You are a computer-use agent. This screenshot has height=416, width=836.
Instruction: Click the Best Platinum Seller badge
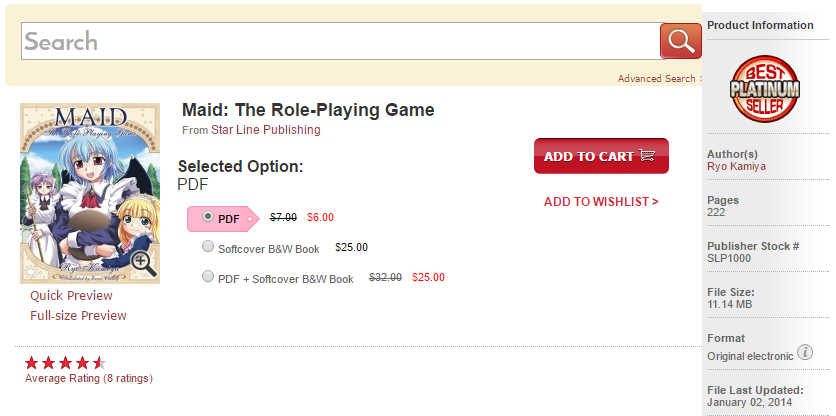click(765, 88)
